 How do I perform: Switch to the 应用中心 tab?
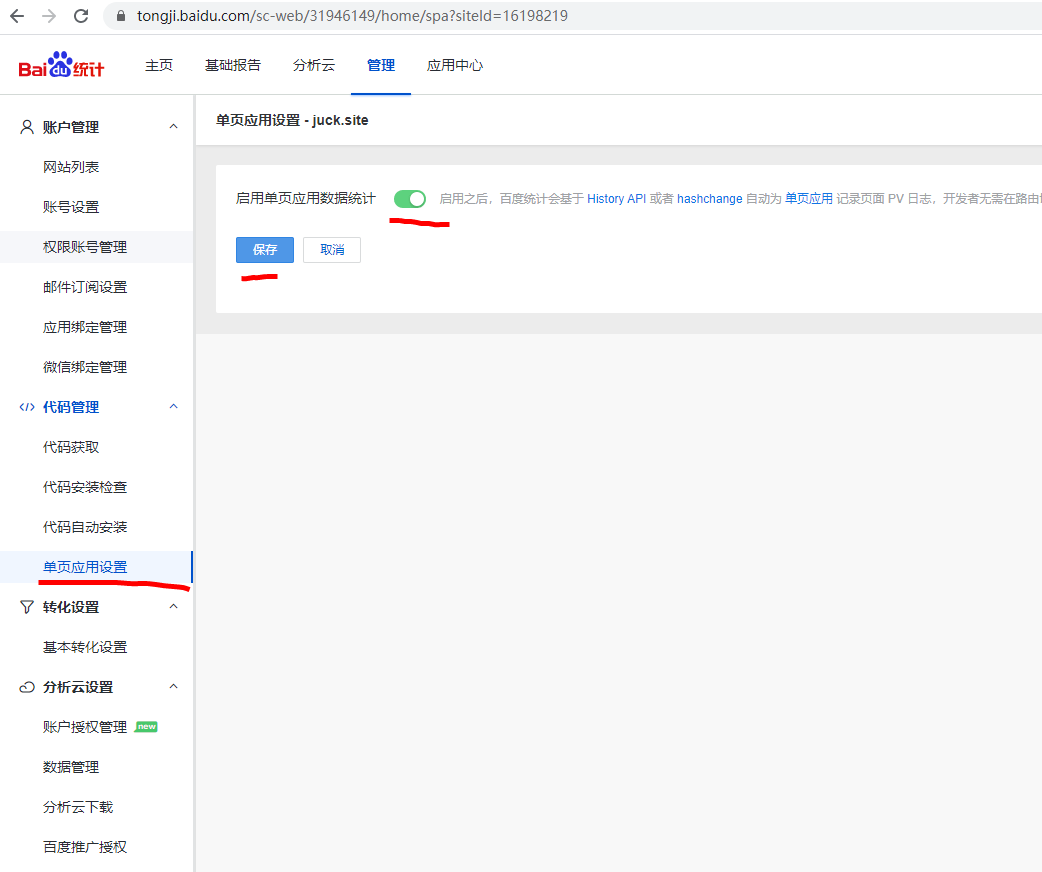[x=455, y=65]
